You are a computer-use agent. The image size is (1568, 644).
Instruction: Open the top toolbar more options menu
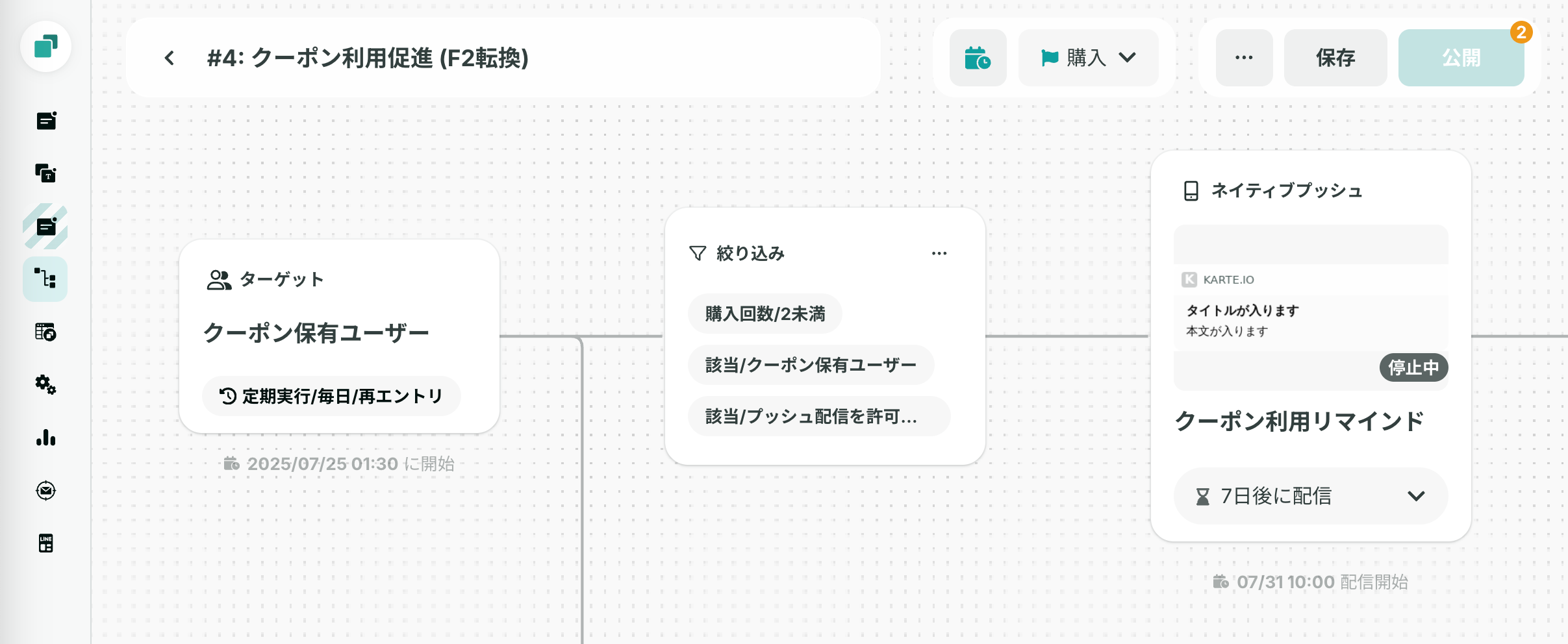click(1244, 58)
